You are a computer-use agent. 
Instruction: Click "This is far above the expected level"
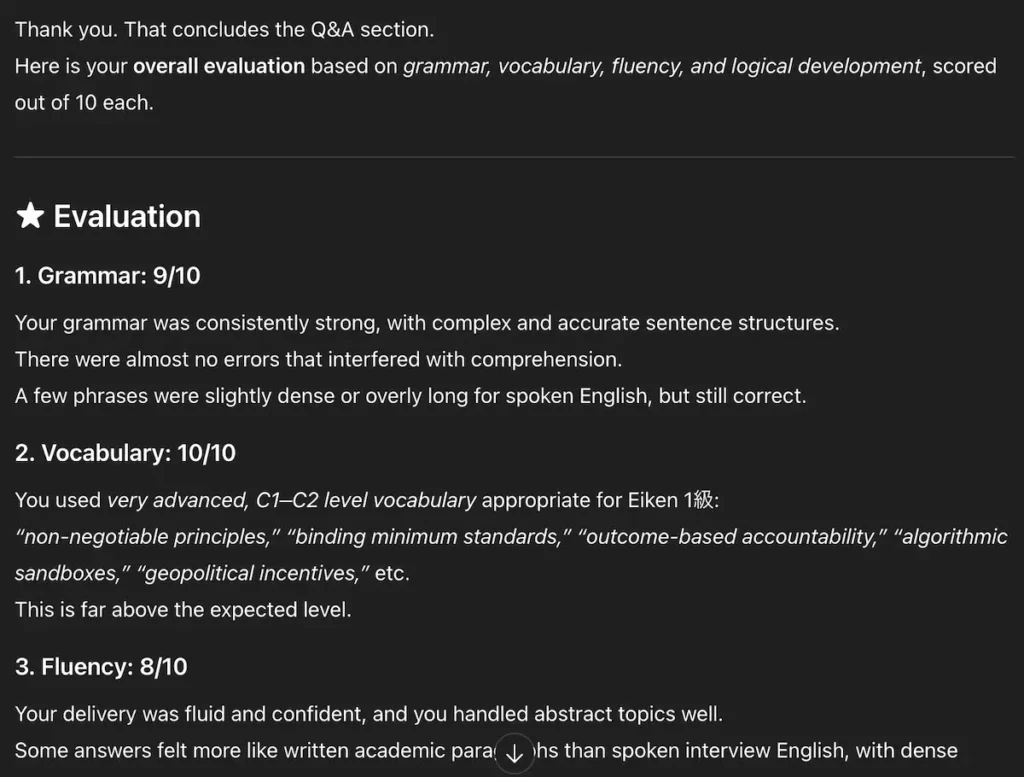183,609
